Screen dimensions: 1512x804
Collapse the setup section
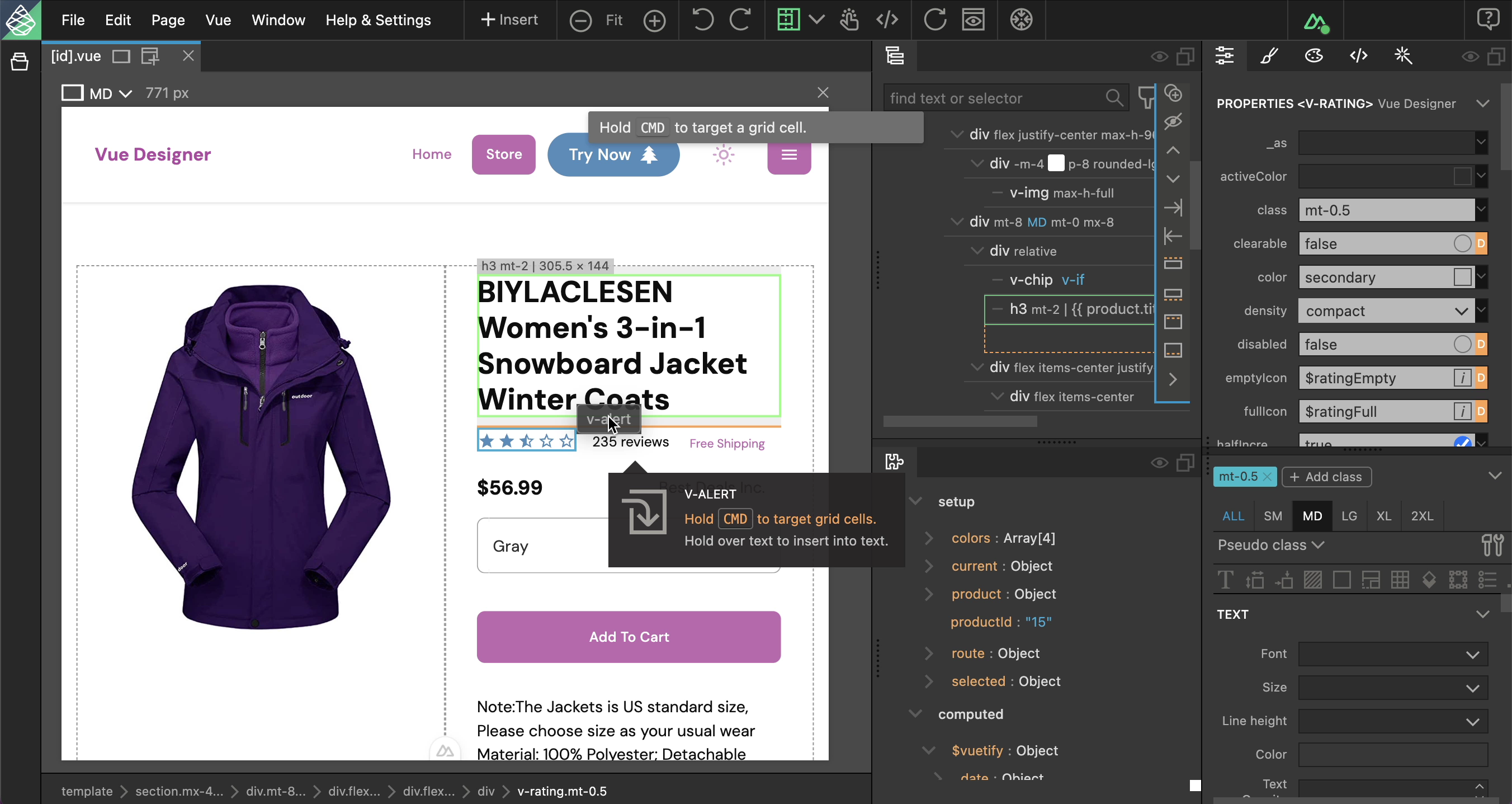coord(915,501)
